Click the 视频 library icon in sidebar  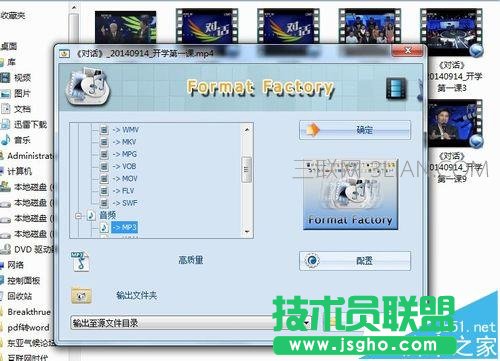5,78
